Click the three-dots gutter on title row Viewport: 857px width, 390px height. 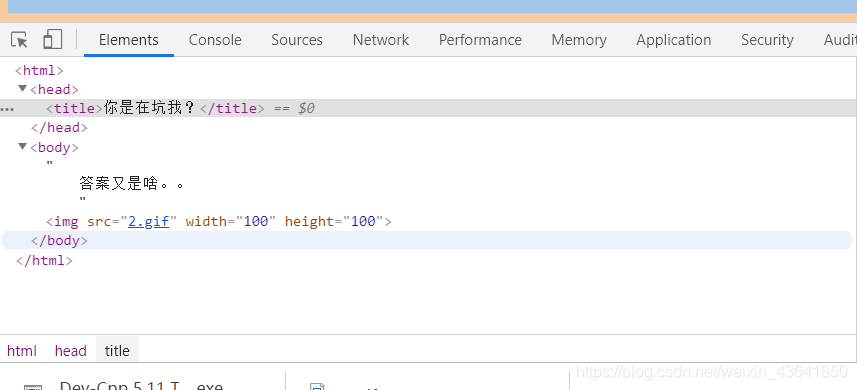coord(7,109)
